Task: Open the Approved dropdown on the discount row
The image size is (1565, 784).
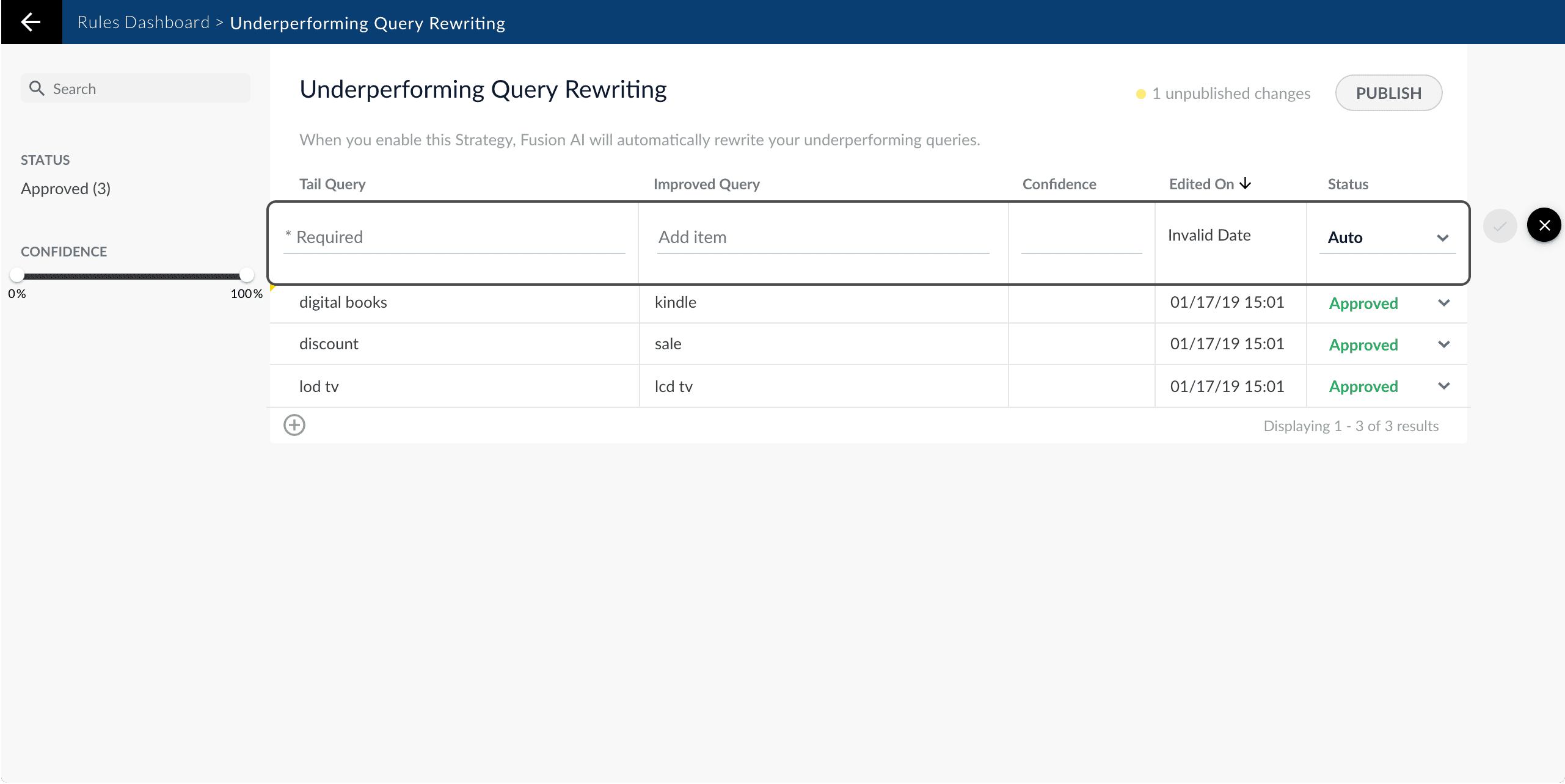Action: point(1445,344)
